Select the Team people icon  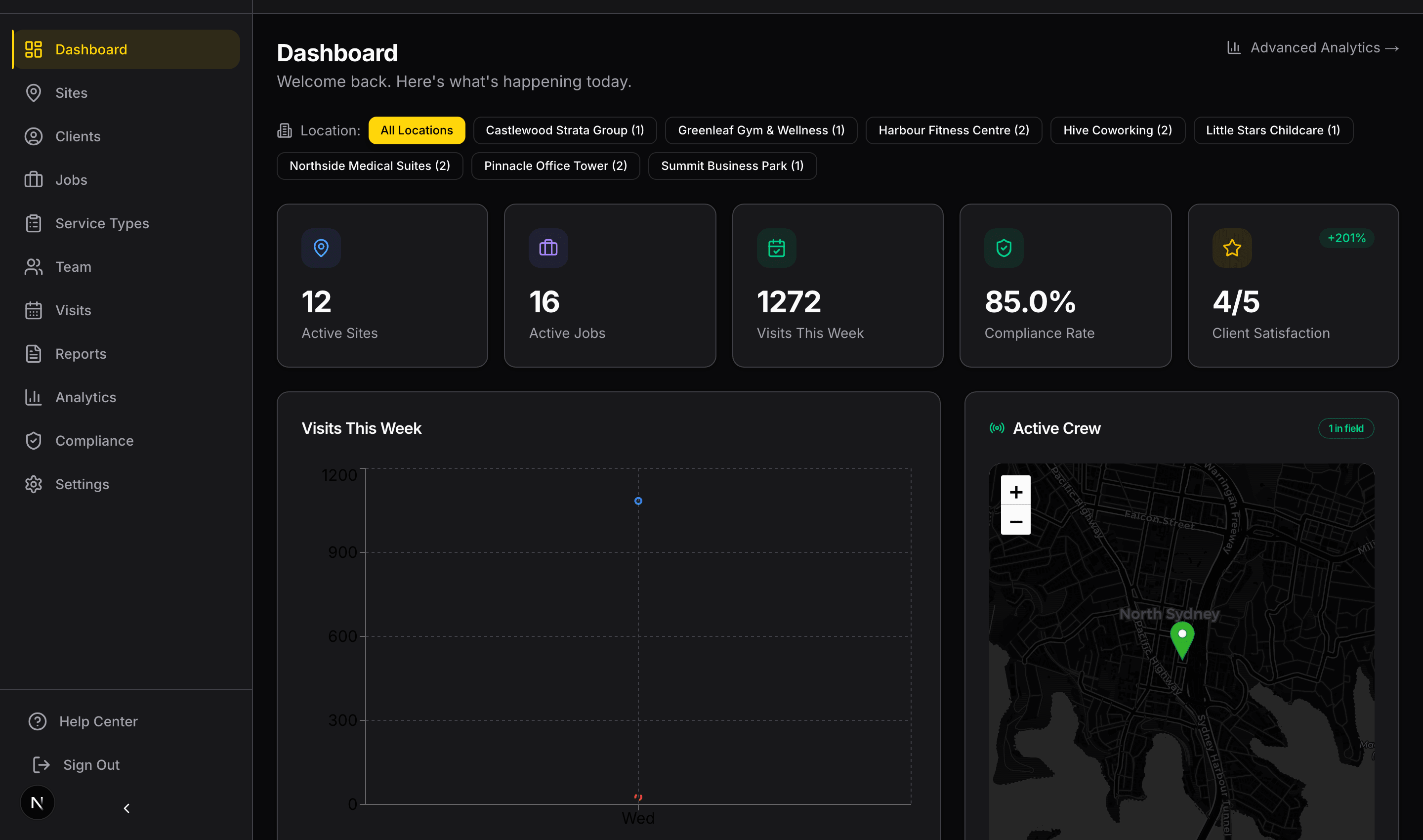tap(34, 267)
